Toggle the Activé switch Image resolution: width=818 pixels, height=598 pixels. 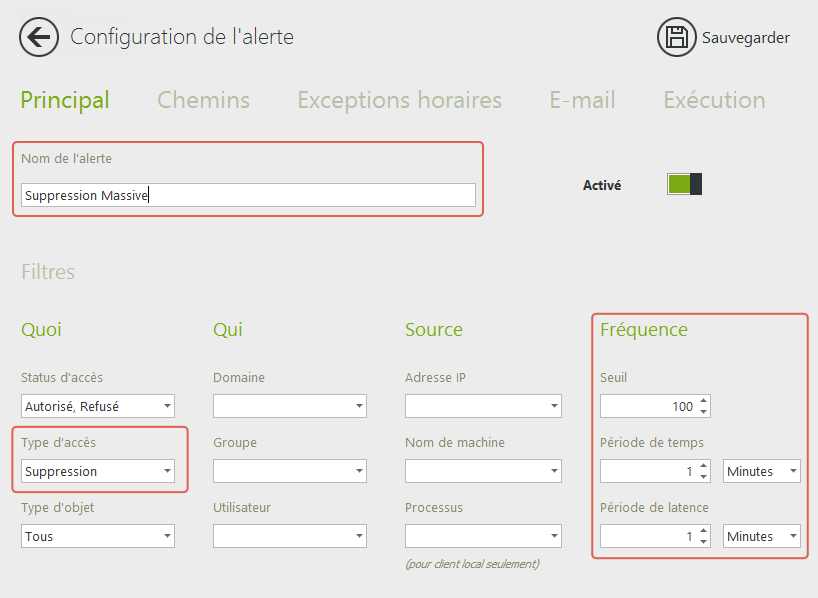(684, 184)
